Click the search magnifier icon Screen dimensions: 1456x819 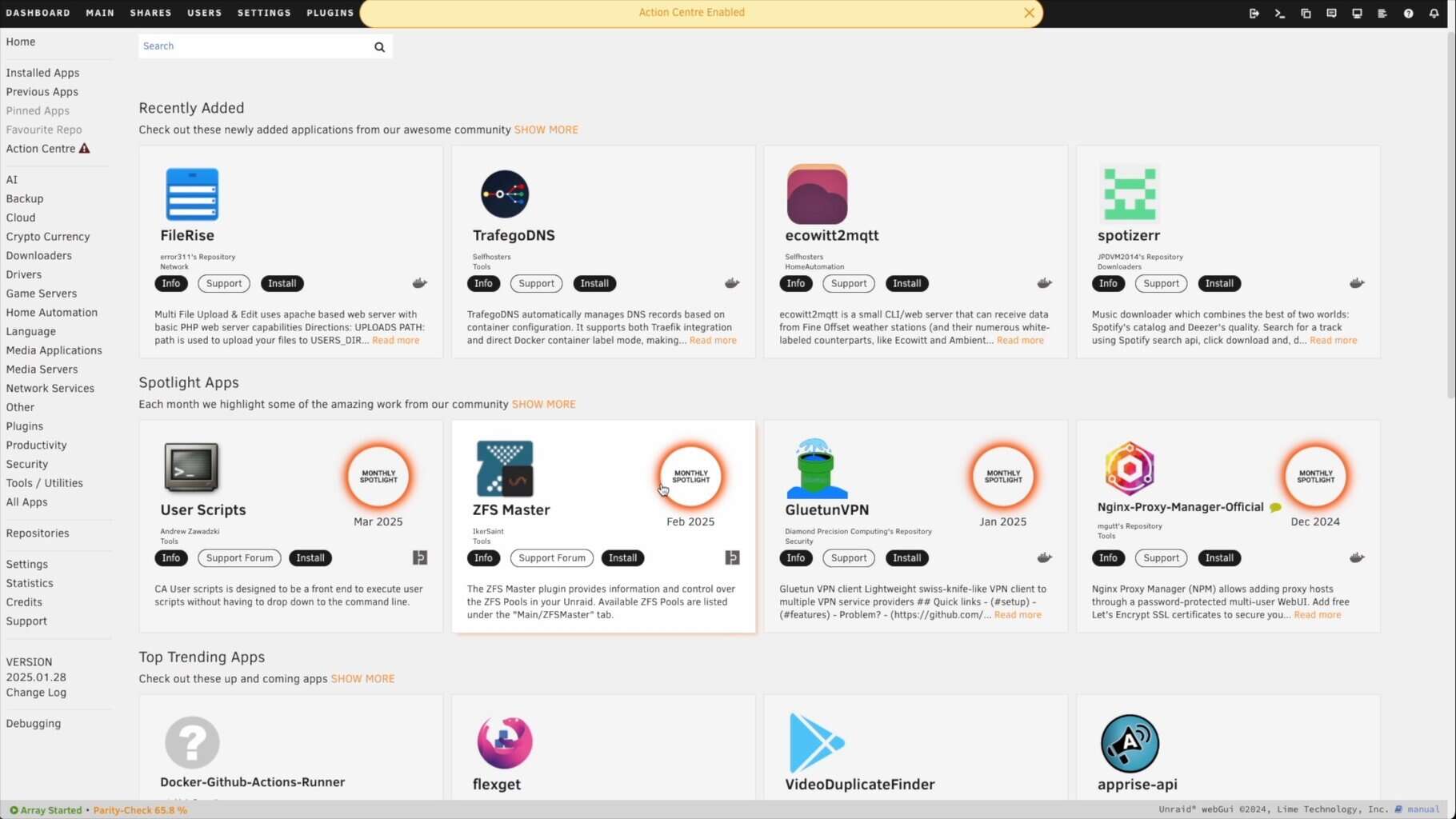379,47
